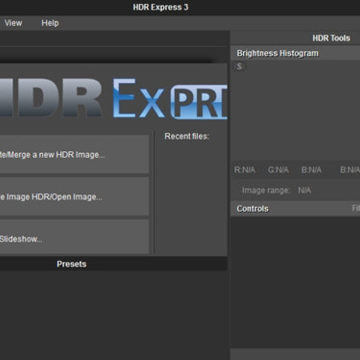The image size is (360, 360).
Task: Toggle the S icon in Brightness Histogram
Action: (x=239, y=66)
